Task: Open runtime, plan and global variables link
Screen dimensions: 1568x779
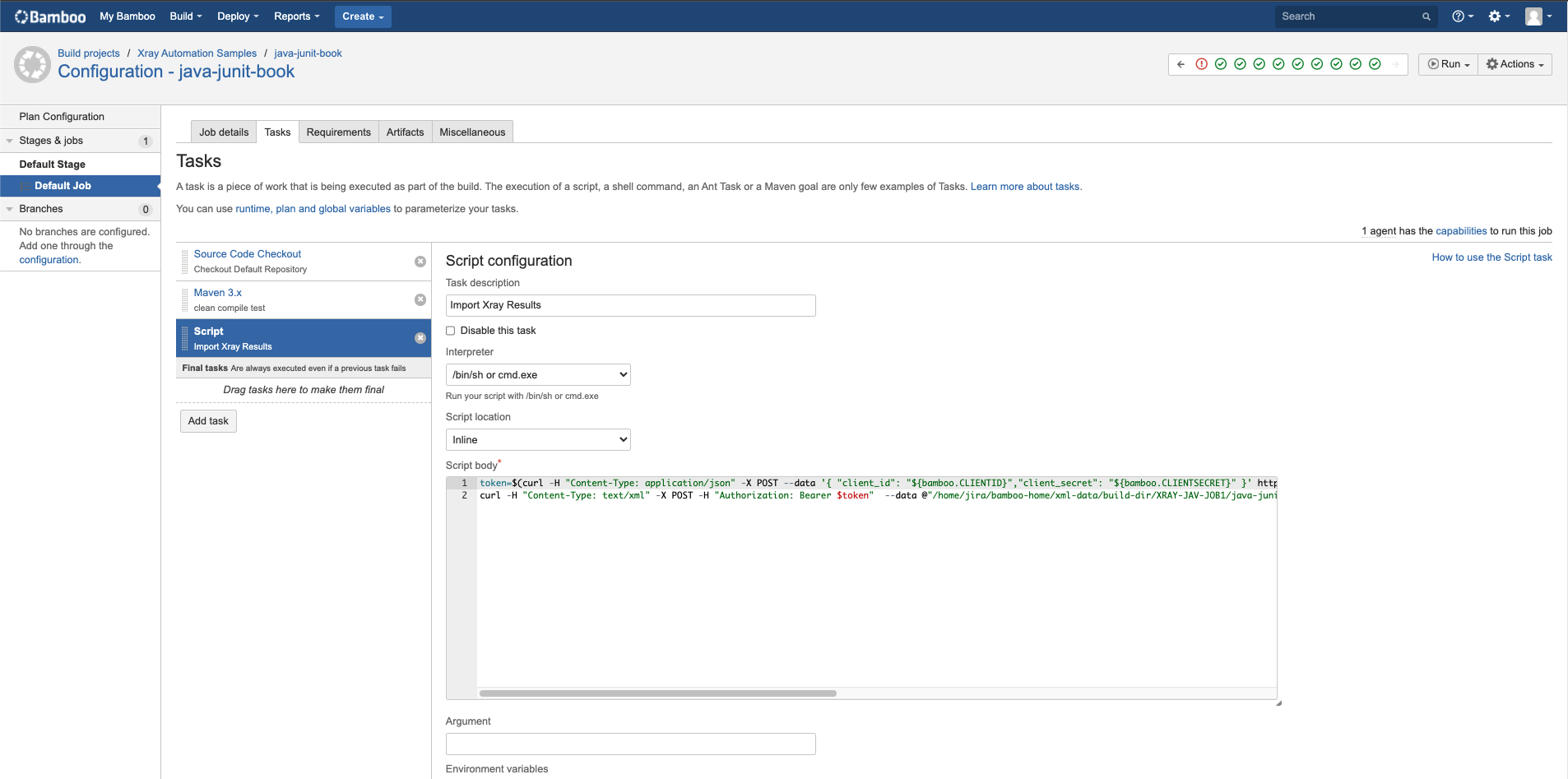Action: pos(313,209)
